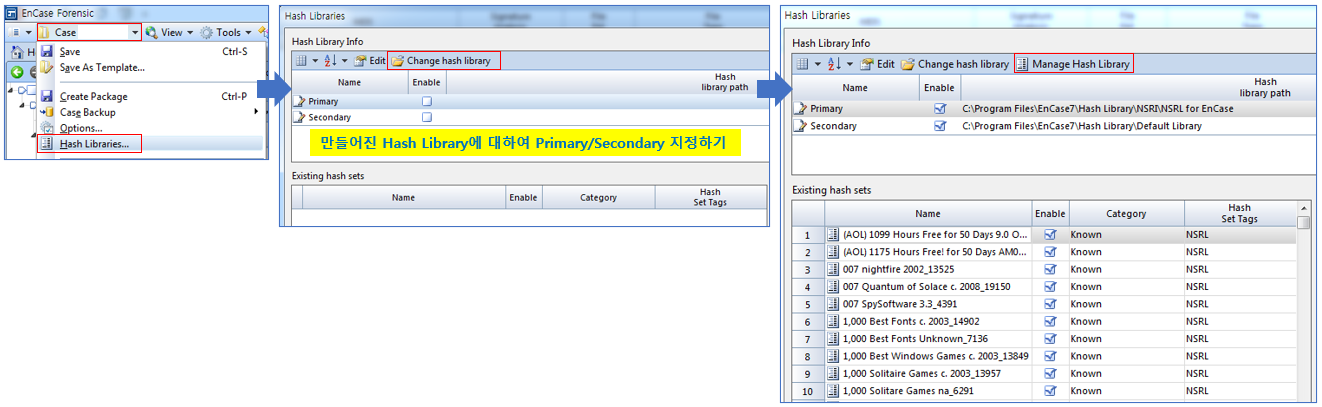Click hash set icon of 1,000 Best Windows Games

pyautogui.click(x=833, y=355)
